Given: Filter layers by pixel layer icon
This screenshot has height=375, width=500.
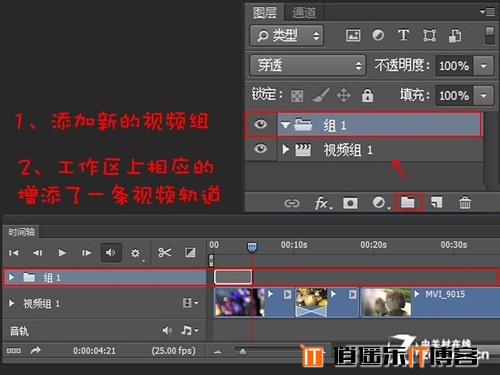Looking at the screenshot, I should [353, 35].
